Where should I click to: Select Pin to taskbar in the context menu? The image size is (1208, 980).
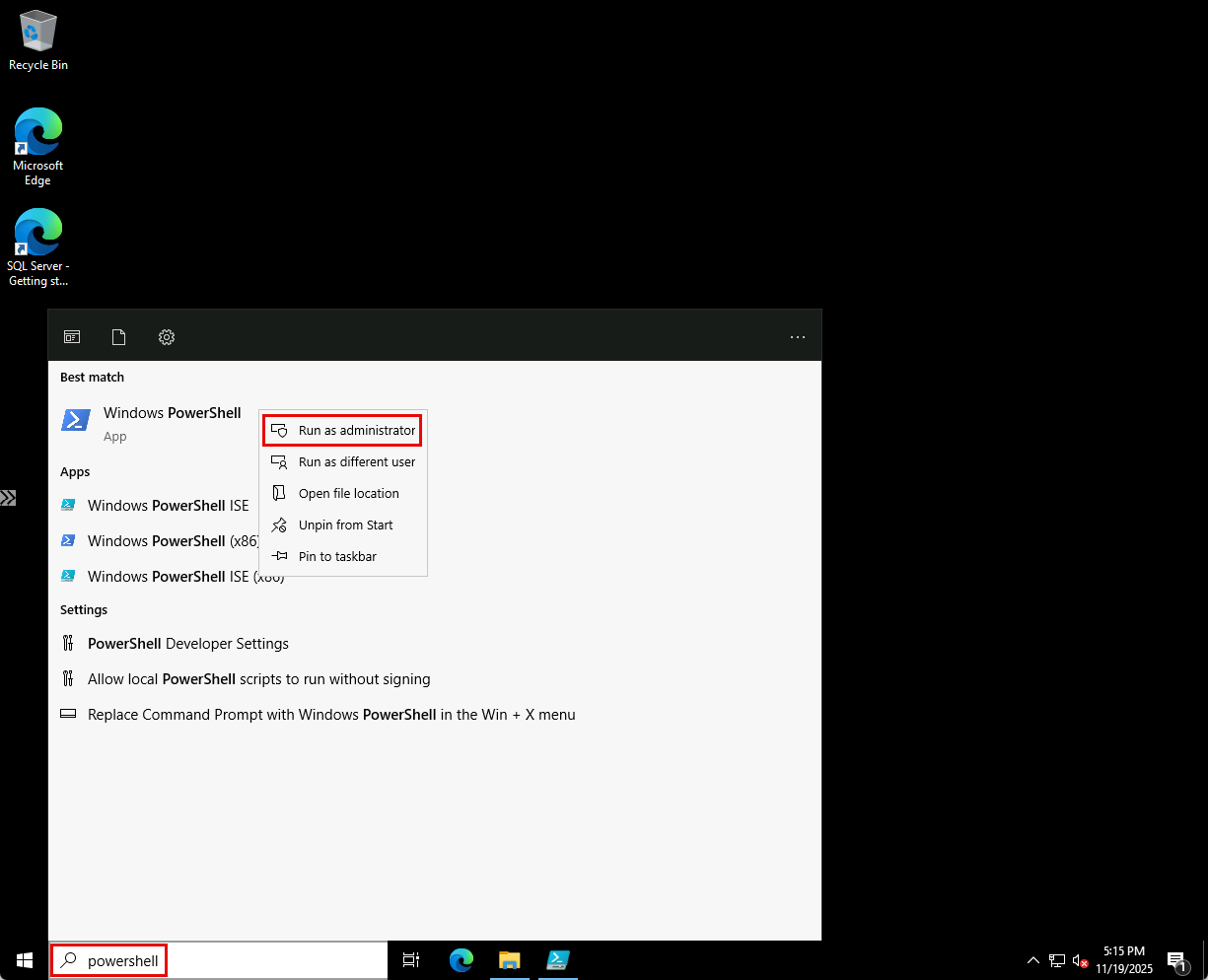coord(336,556)
